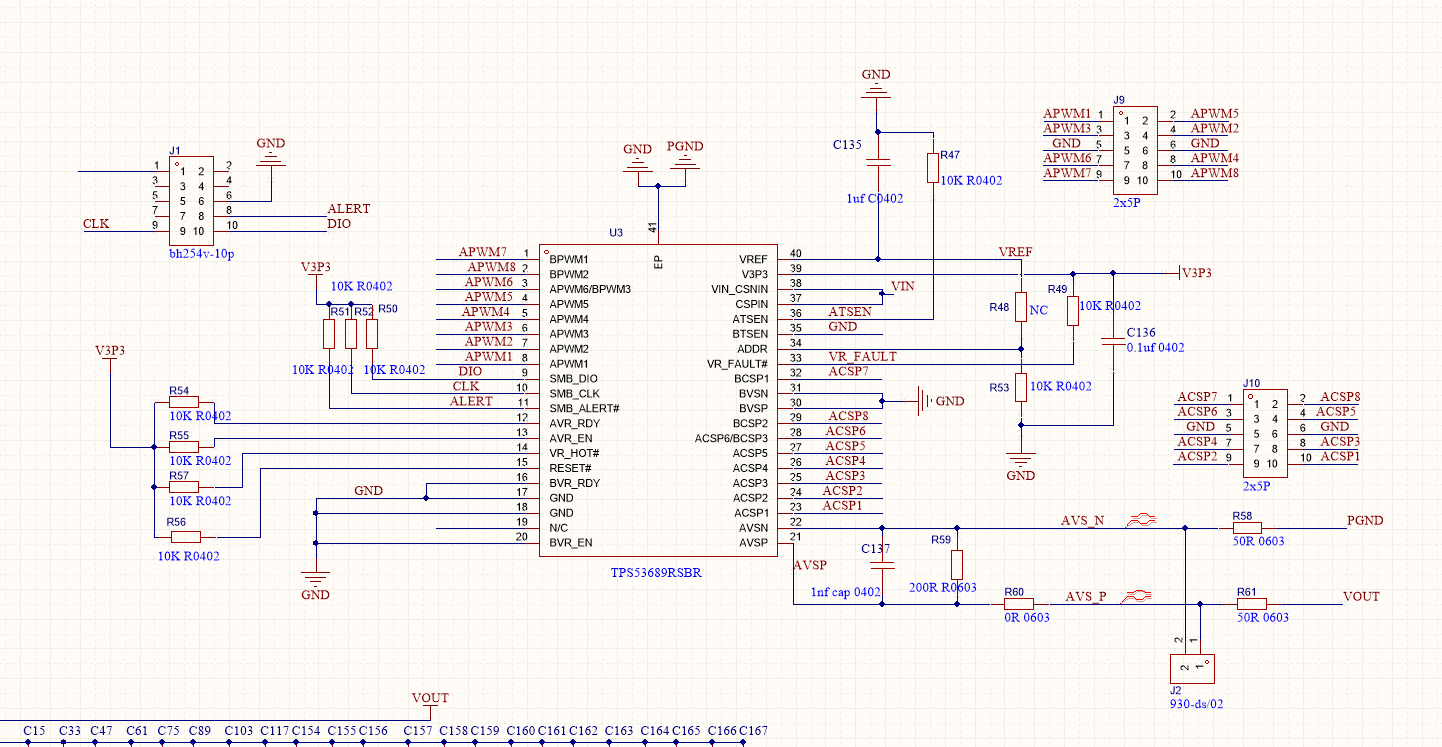Select the R55 resistor symbol
1442x747 pixels.
pos(184,447)
